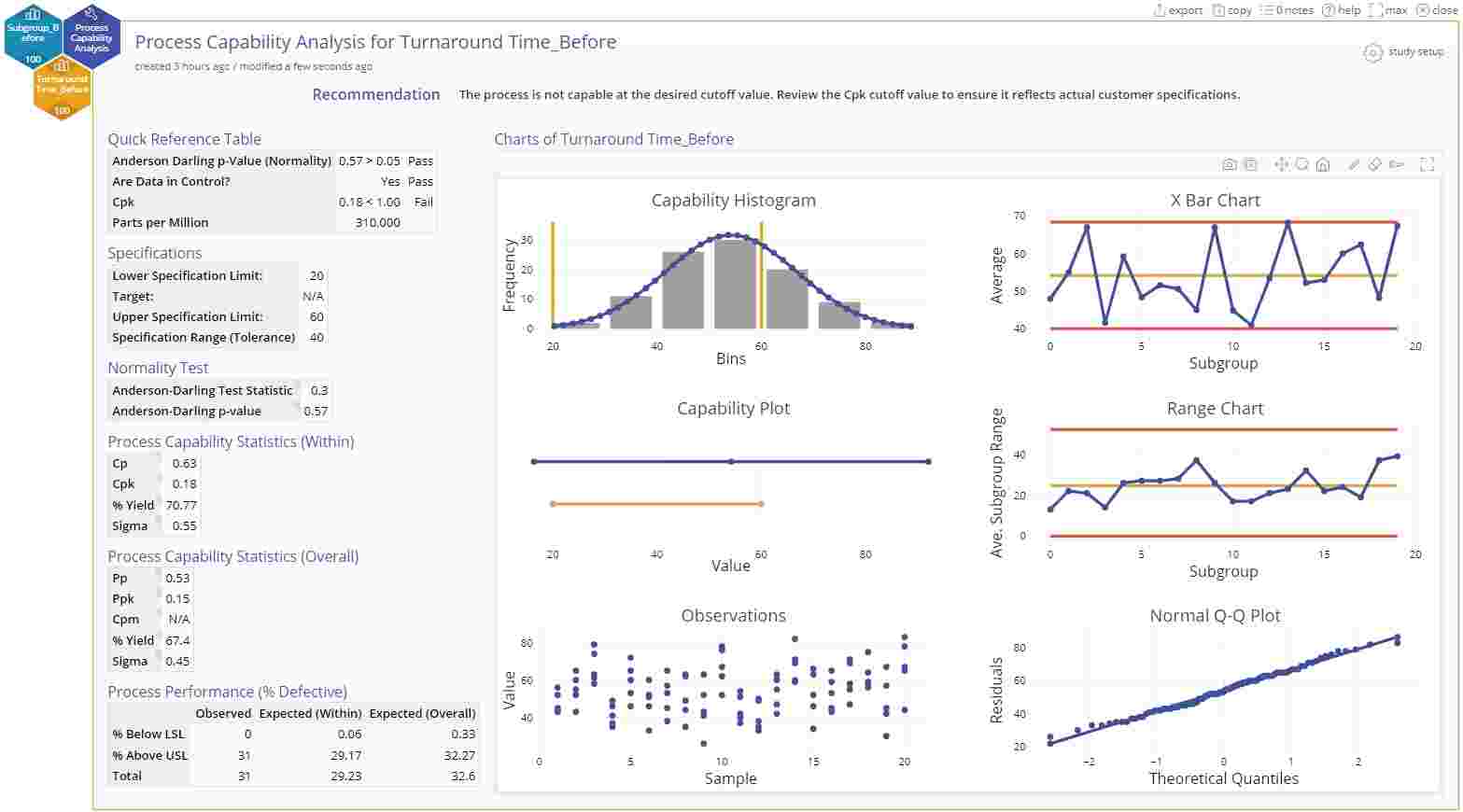Click the camera snapshot icon above the charts

(1230, 164)
